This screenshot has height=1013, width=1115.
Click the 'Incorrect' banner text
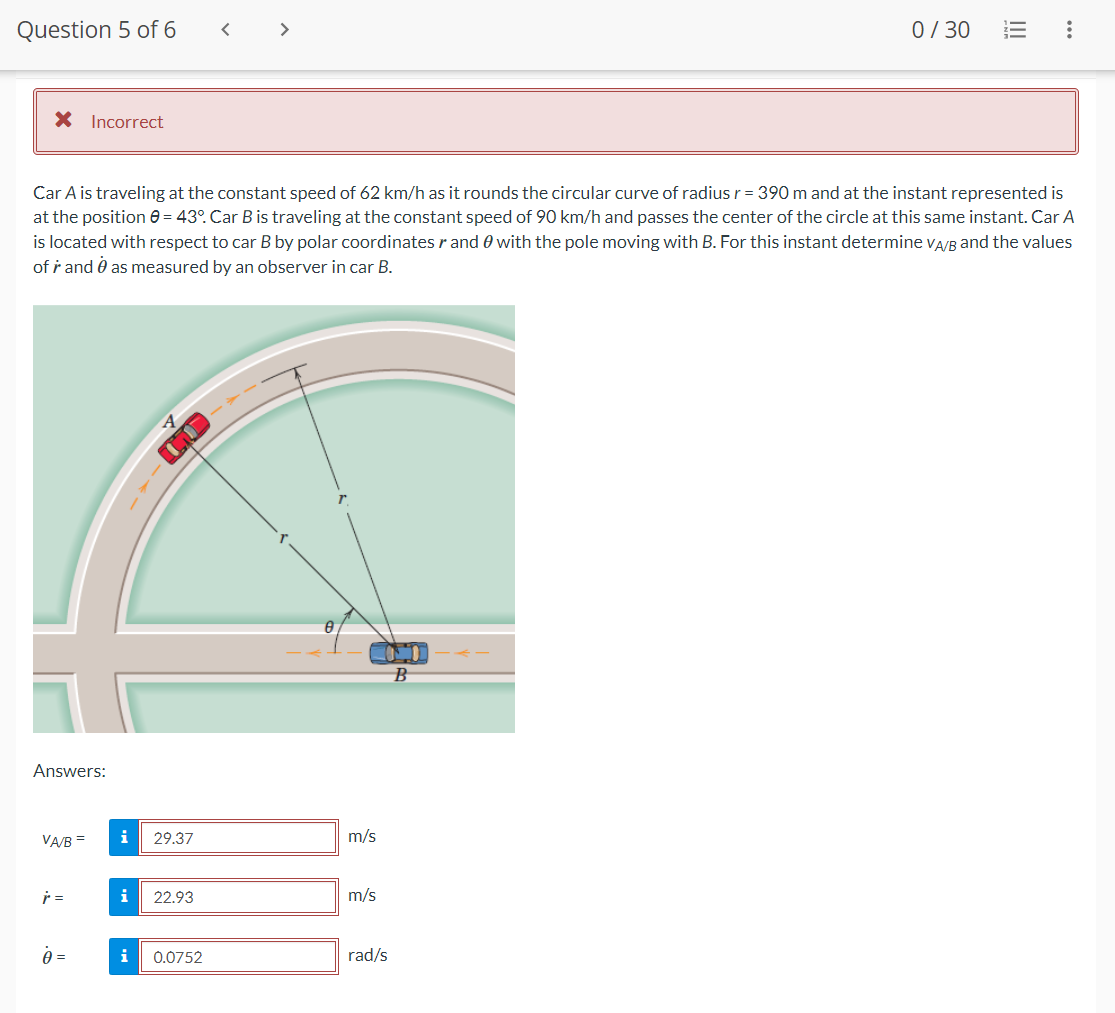(x=127, y=122)
